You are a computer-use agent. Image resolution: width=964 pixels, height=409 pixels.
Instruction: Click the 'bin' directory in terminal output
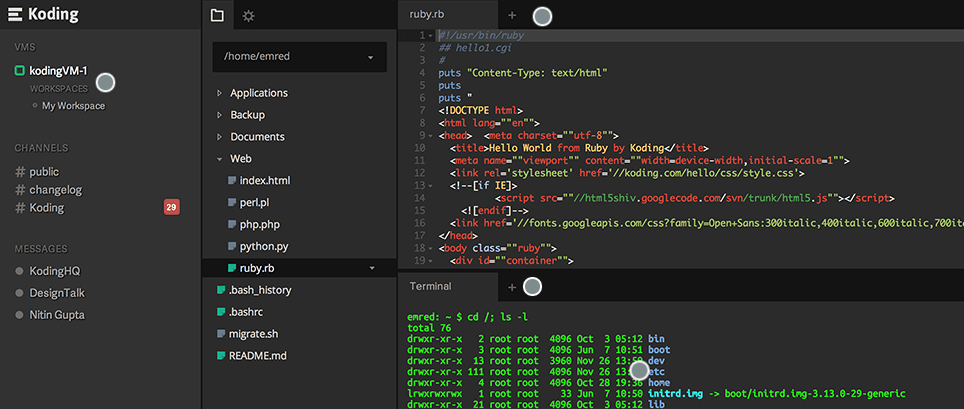(x=657, y=339)
